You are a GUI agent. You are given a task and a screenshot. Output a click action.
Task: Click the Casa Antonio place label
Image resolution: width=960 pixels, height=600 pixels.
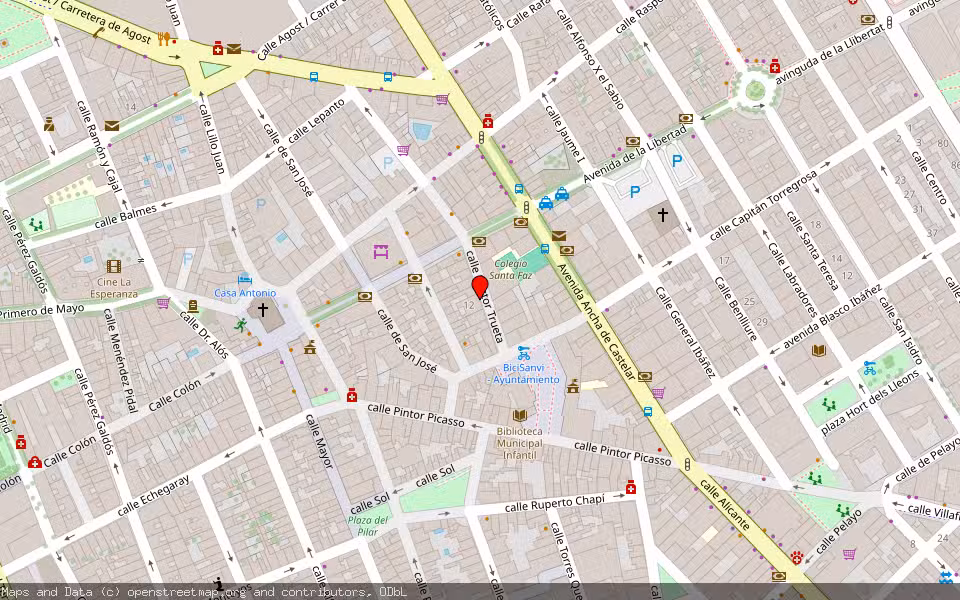[243, 293]
